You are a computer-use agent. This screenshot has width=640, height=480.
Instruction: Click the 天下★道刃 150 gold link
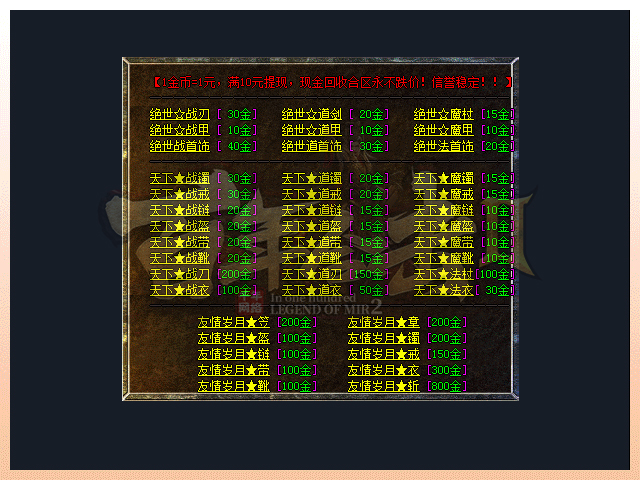tap(312, 274)
